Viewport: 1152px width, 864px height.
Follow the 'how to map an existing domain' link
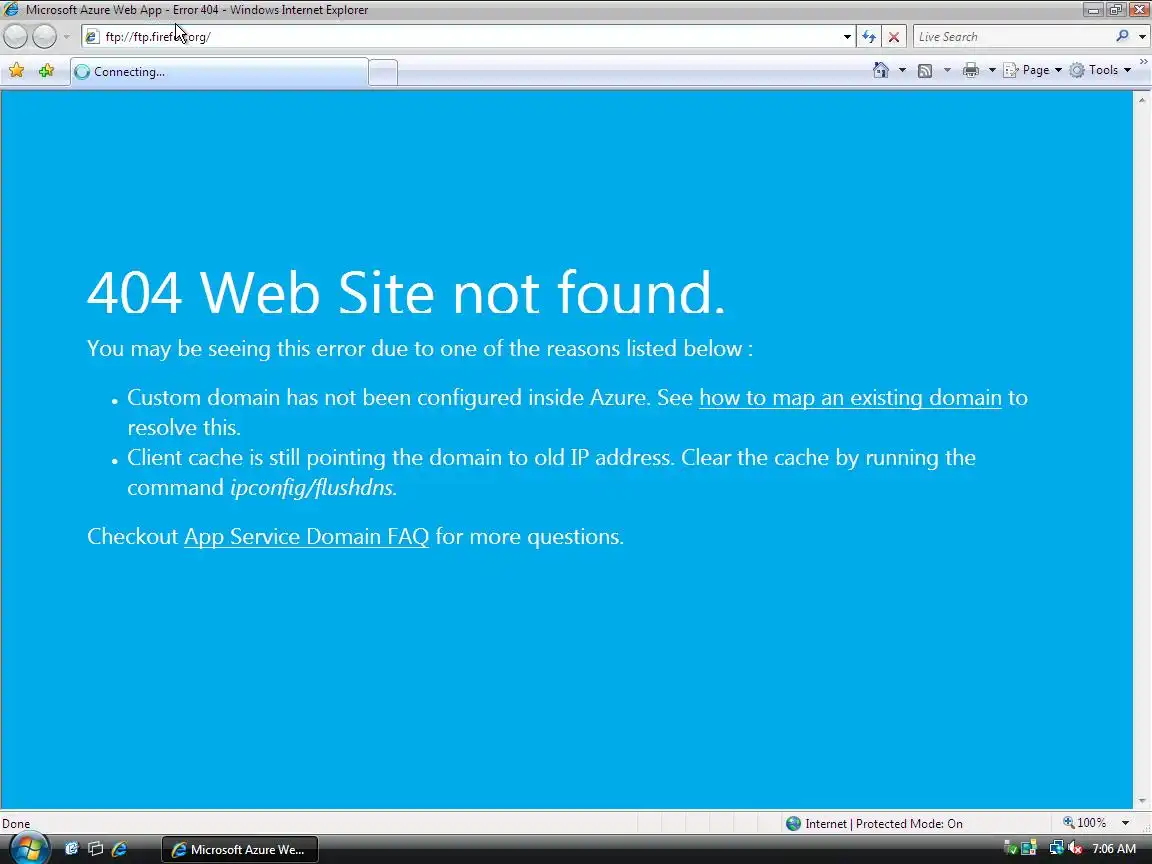pyautogui.click(x=850, y=397)
